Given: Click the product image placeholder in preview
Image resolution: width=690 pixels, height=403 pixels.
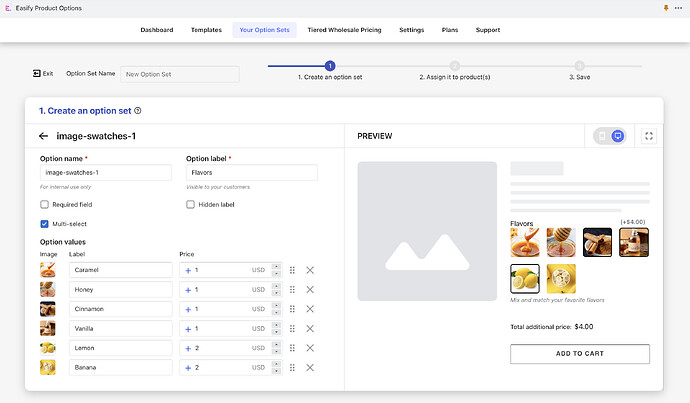Looking at the screenshot, I should 427,231.
